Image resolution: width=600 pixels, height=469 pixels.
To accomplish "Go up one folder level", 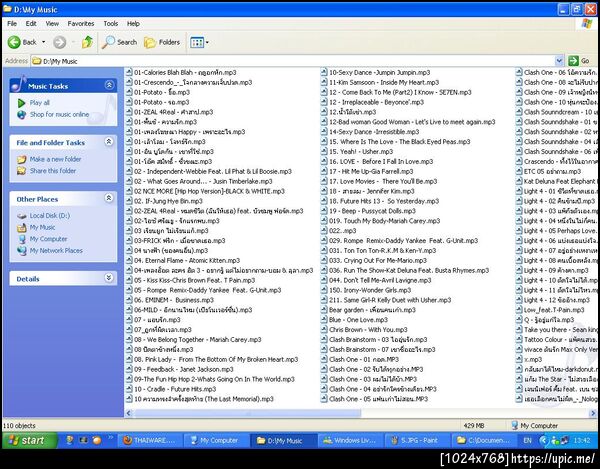I will (87, 42).
